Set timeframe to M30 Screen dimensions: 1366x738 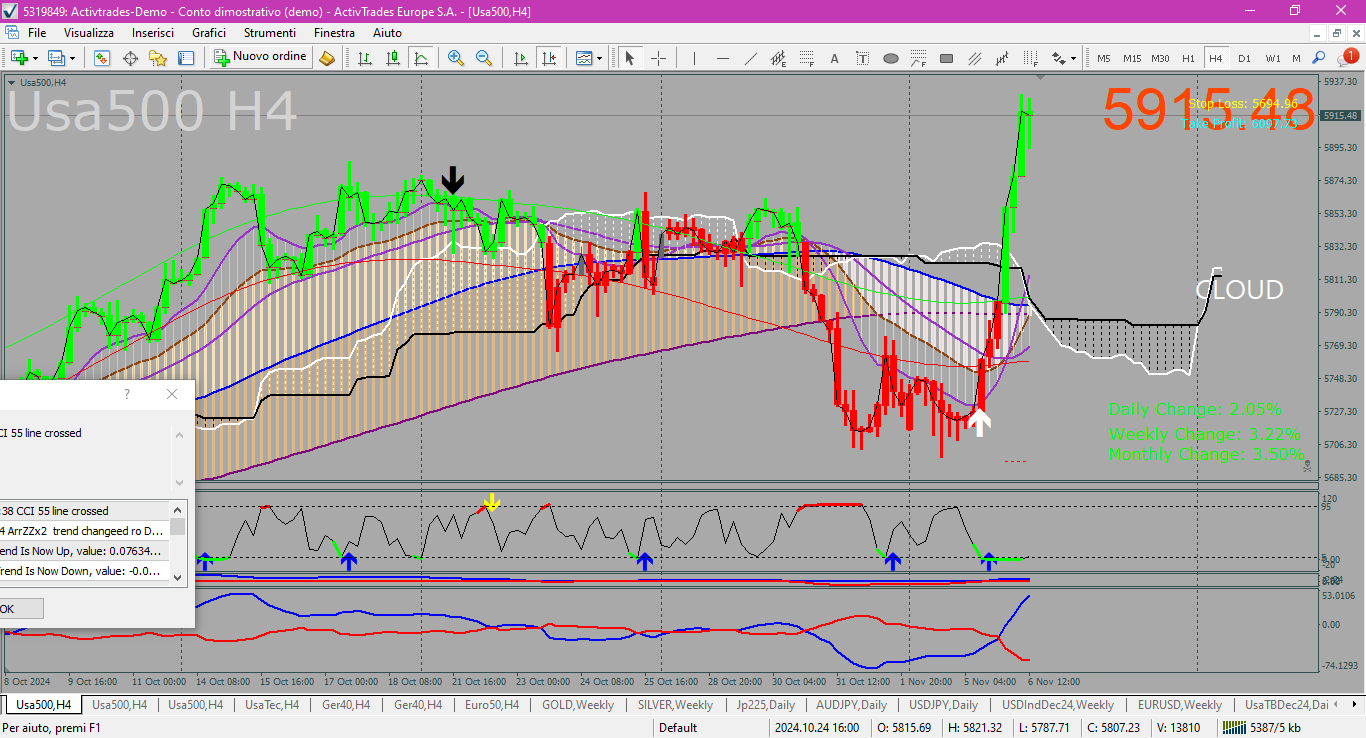(x=1160, y=58)
